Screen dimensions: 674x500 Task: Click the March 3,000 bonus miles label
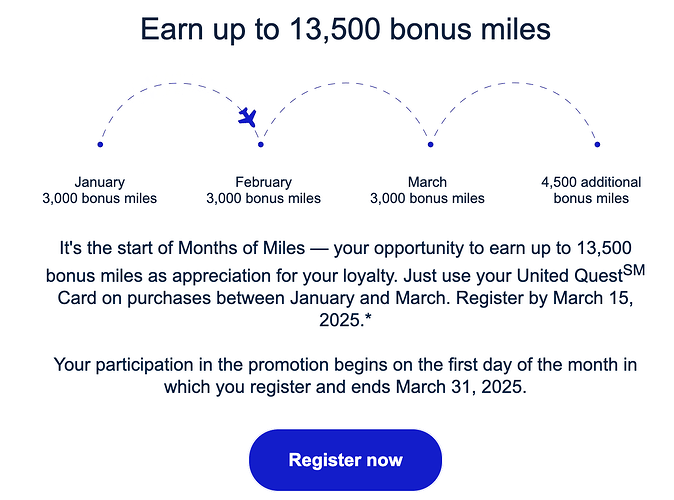(427, 190)
